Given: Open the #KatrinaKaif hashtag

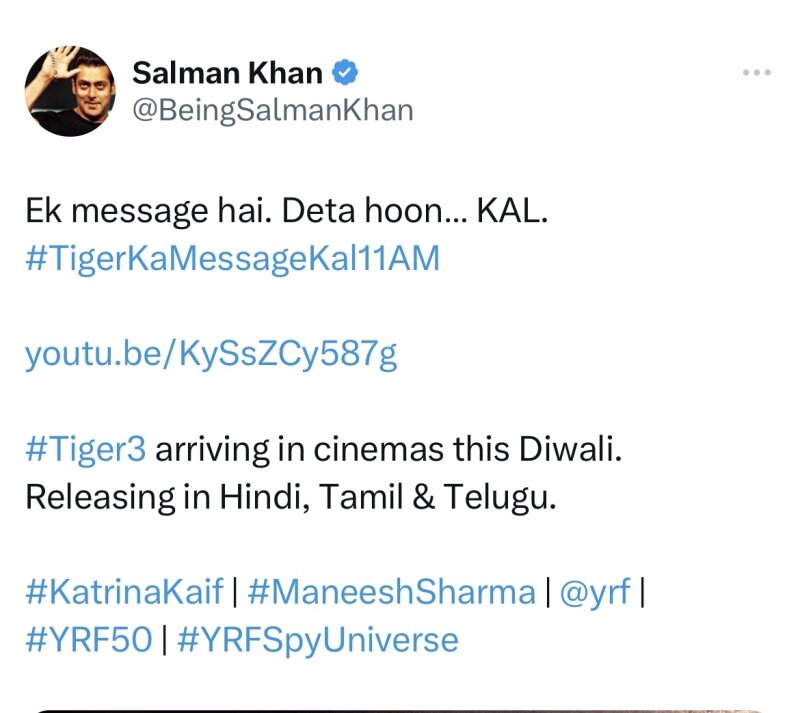Looking at the screenshot, I should pyautogui.click(x=124, y=592).
